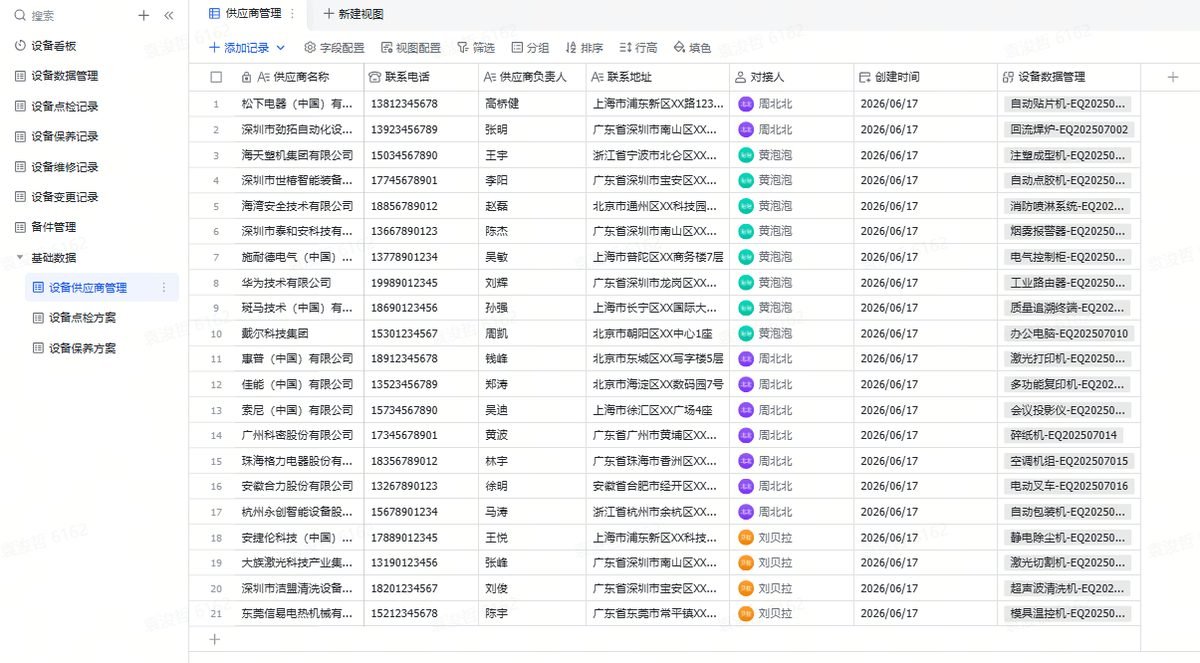Open 设备点检方案 in sidebar
1200x663 pixels.
tap(83, 318)
